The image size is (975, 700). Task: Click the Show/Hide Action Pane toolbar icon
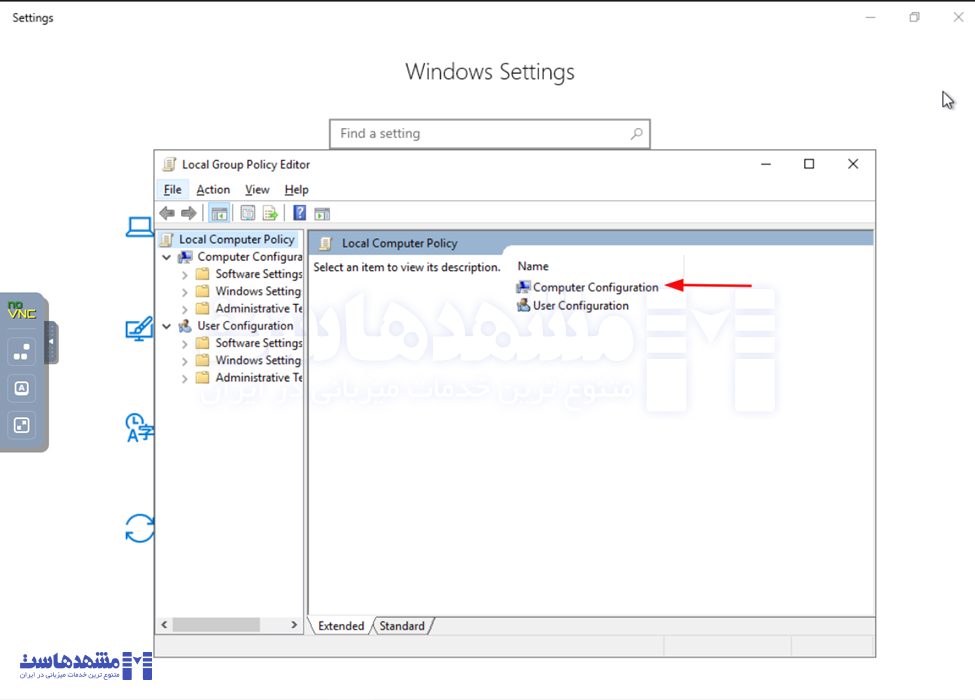tap(322, 213)
